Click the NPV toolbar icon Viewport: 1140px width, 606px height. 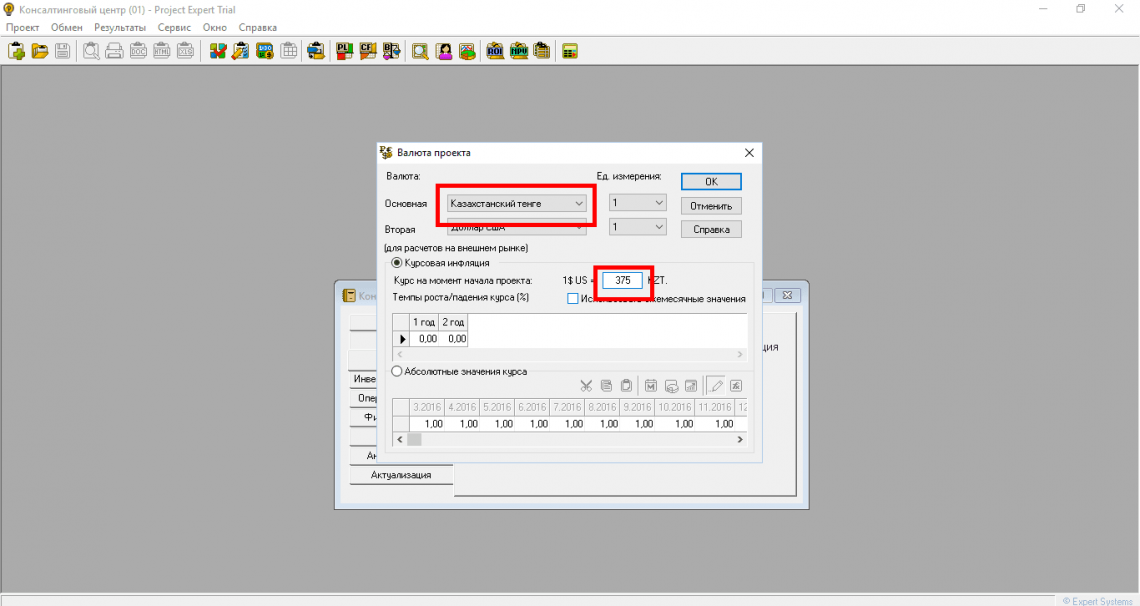(518, 51)
